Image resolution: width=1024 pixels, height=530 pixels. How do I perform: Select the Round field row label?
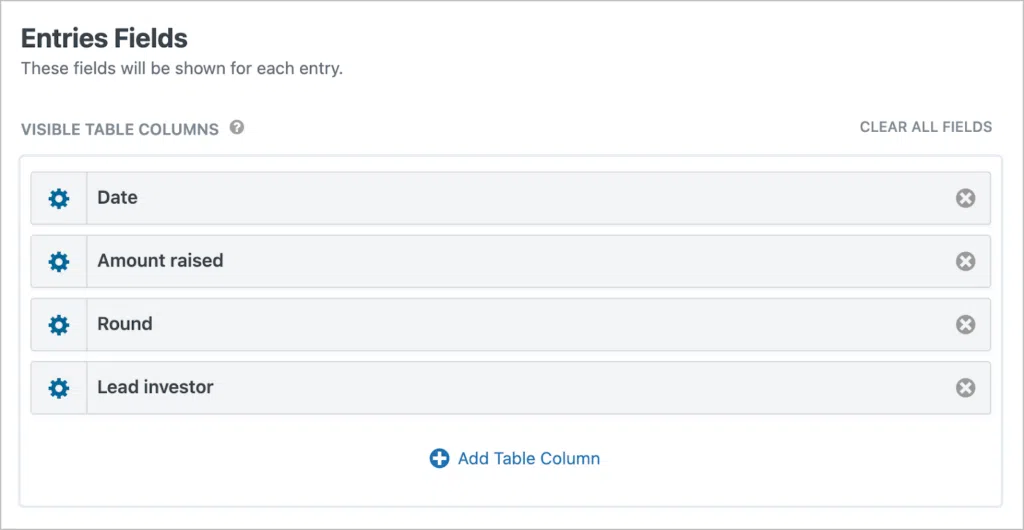(125, 324)
